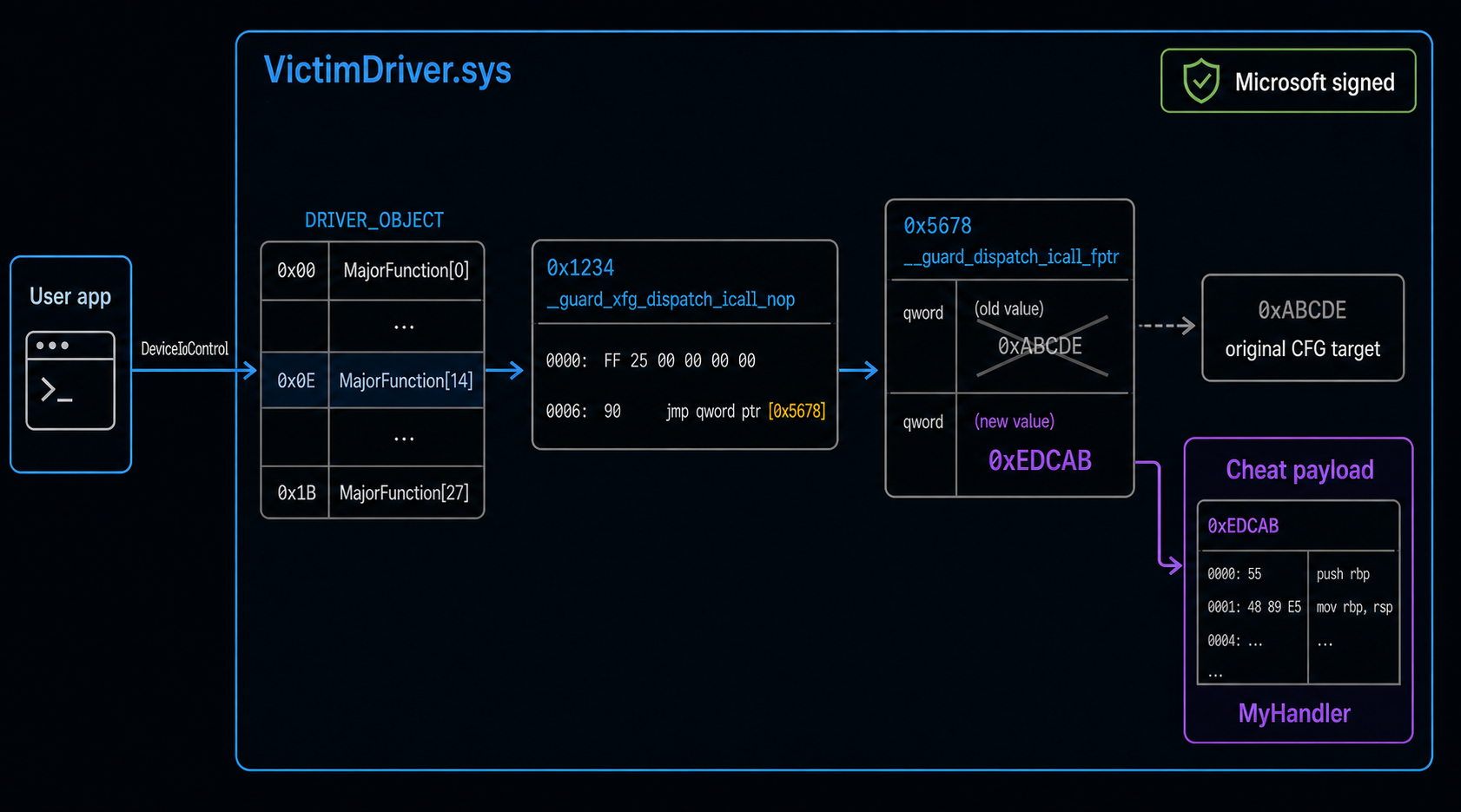This screenshot has height=812, width=1461.
Task: Select the 0x00 offset cell
Action: click(296, 271)
